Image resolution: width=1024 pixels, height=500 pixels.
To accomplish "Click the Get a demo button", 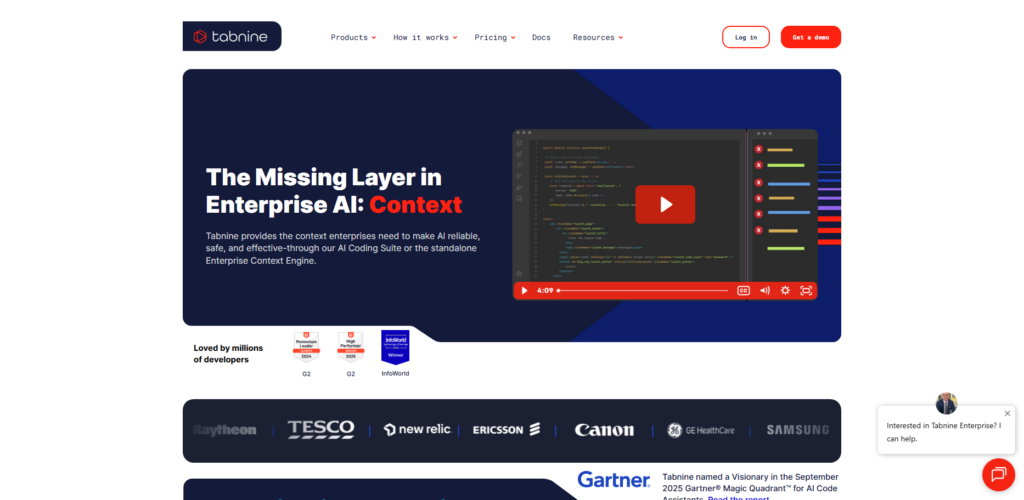I will [811, 37].
